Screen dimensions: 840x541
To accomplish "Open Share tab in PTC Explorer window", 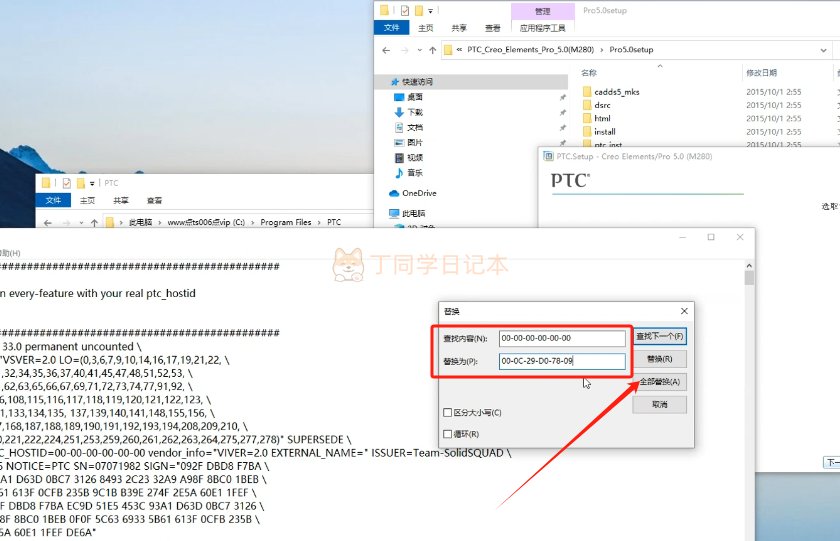I will click(x=121, y=200).
